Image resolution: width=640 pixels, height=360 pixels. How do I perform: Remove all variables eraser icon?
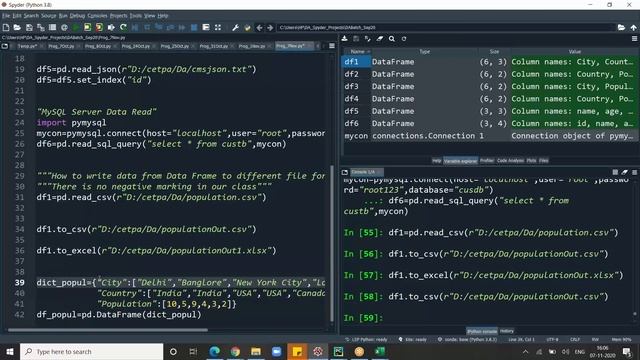[380, 38]
